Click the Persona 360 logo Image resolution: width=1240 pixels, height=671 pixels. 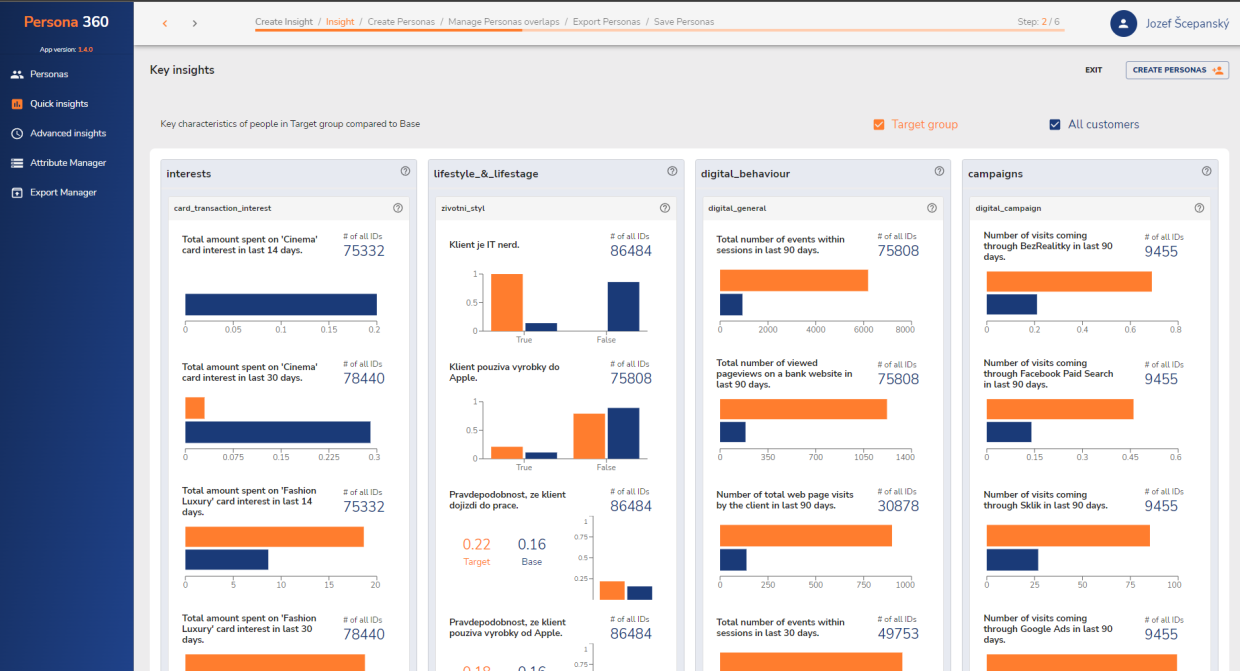tap(66, 22)
